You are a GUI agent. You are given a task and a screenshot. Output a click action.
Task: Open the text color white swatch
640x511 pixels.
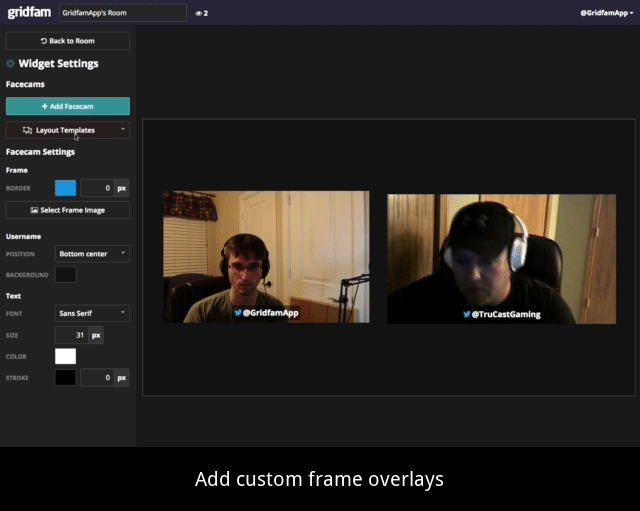[x=65, y=356]
